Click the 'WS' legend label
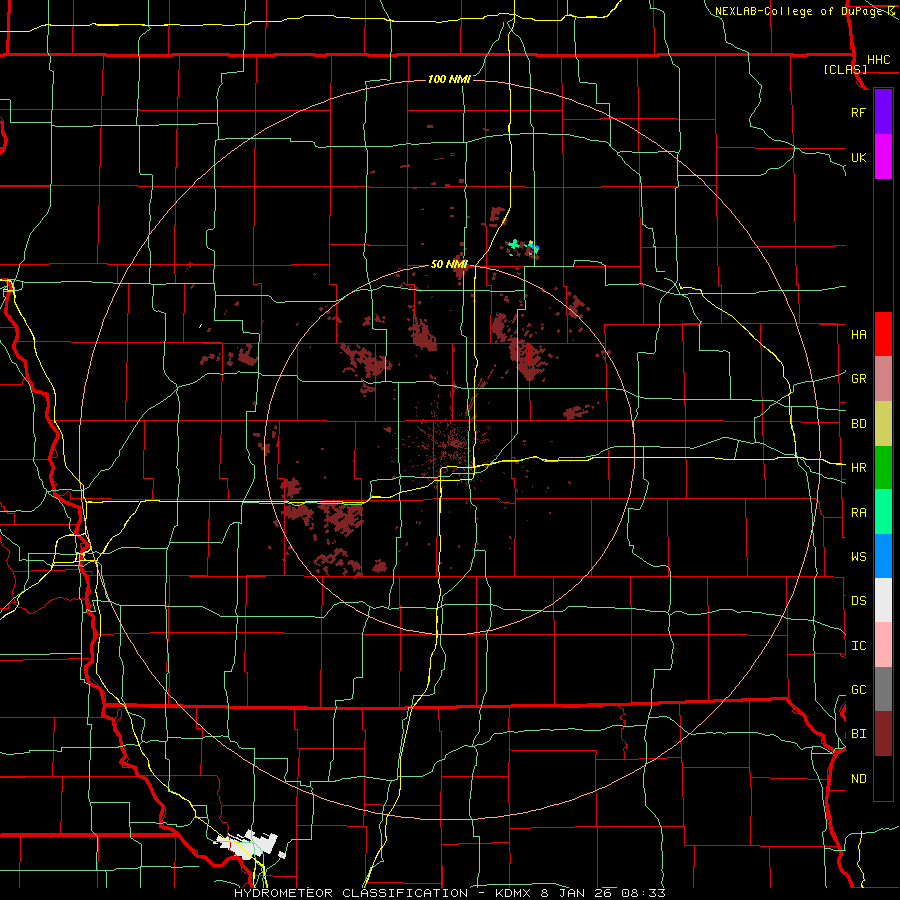 pyautogui.click(x=858, y=556)
